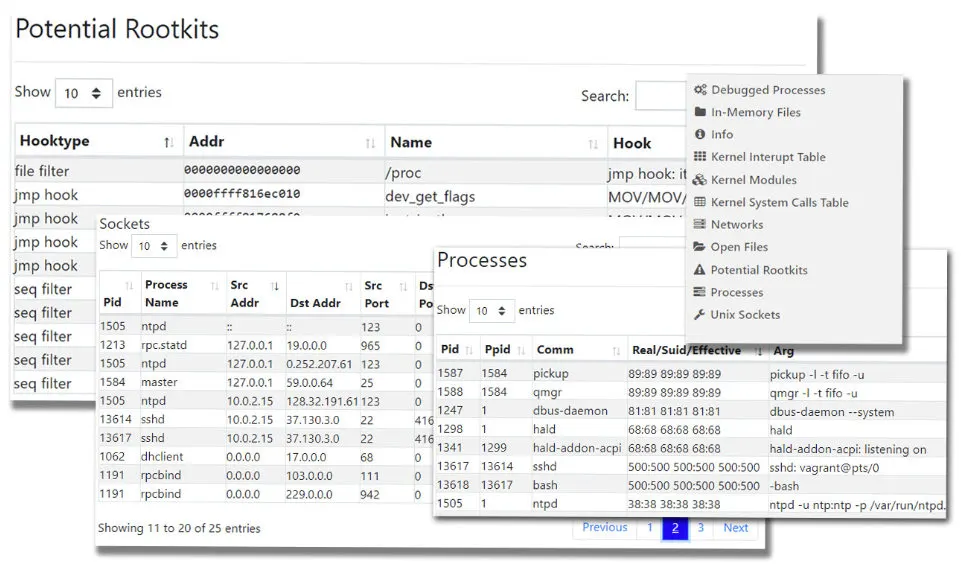Click the In-Memory Files folder icon
The image size is (961, 581).
(x=700, y=112)
